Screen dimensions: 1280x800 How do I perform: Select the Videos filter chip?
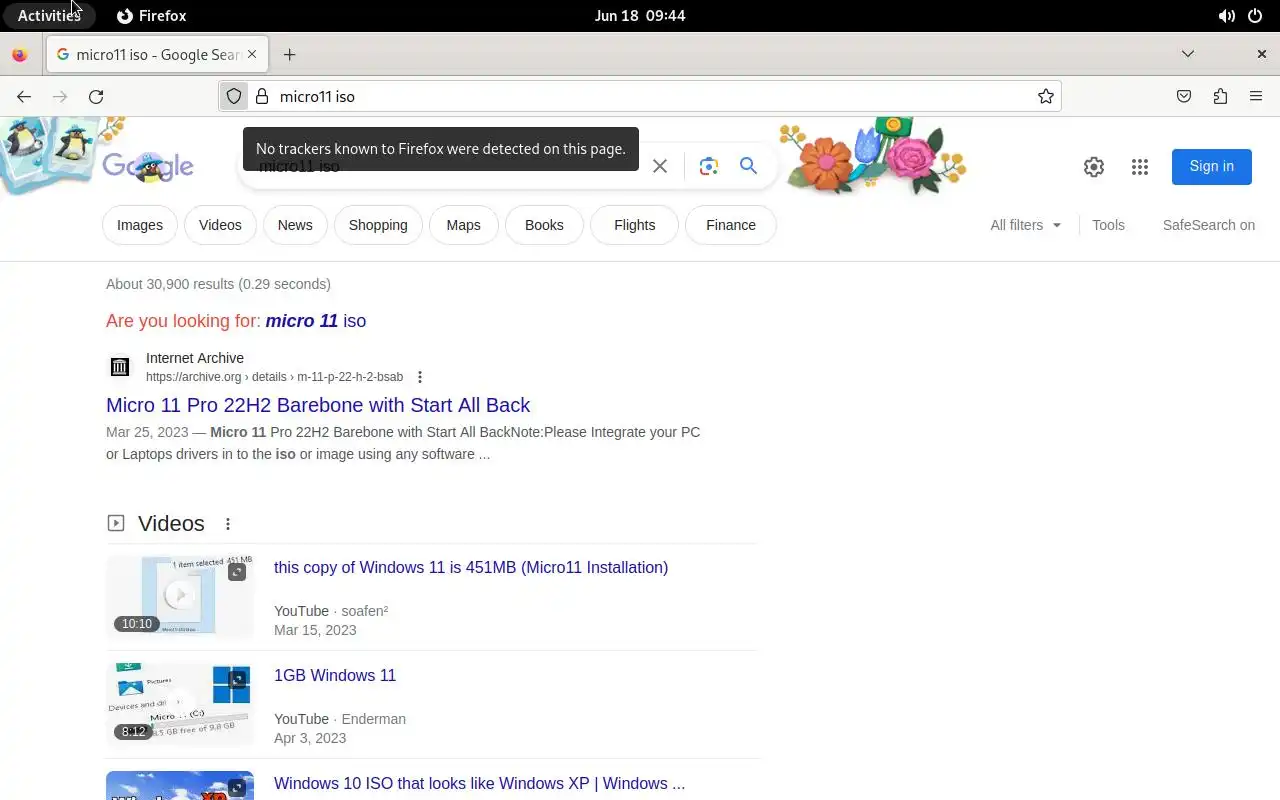pos(220,225)
